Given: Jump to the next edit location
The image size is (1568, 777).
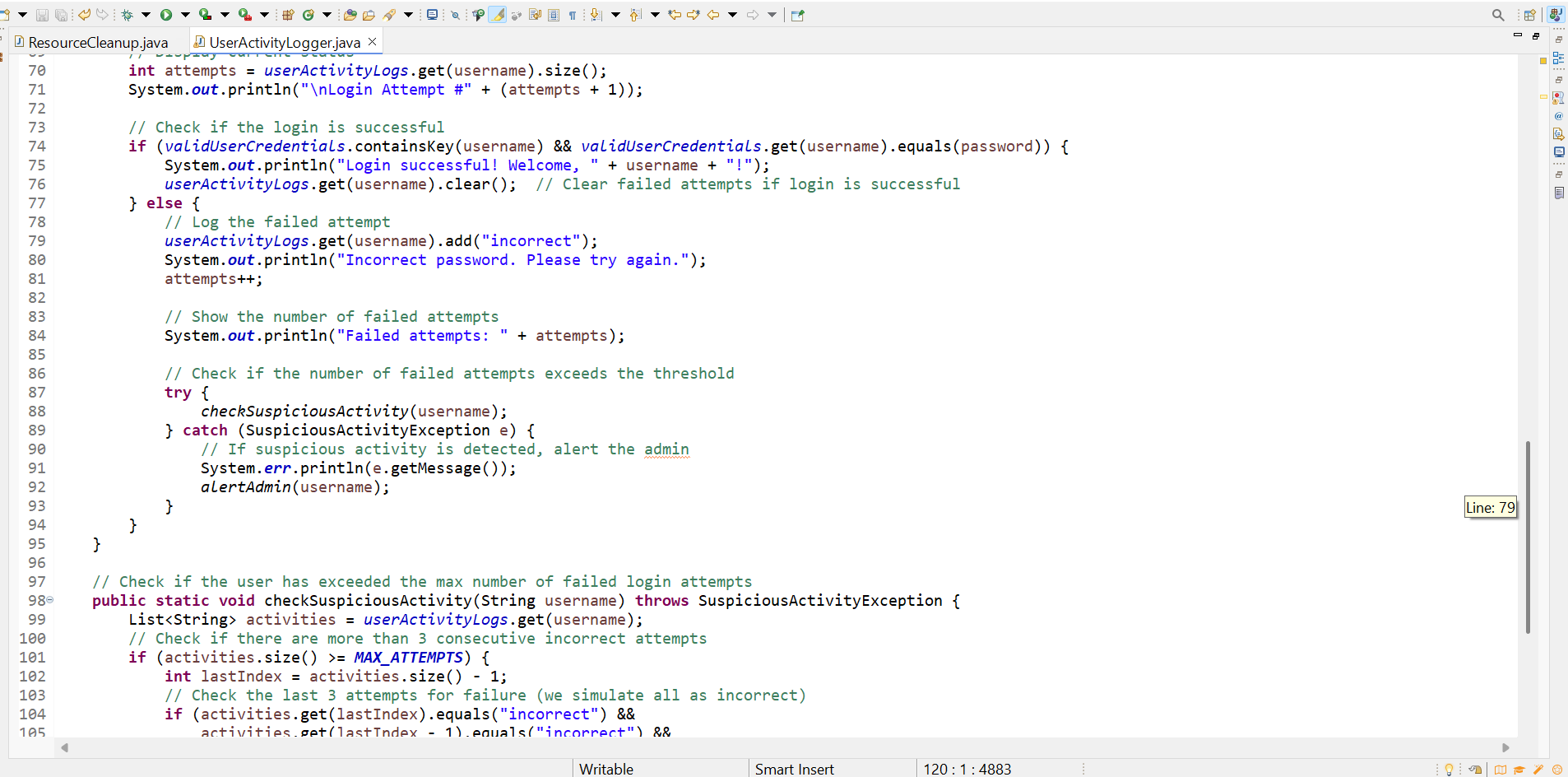Looking at the screenshot, I should tap(693, 15).
